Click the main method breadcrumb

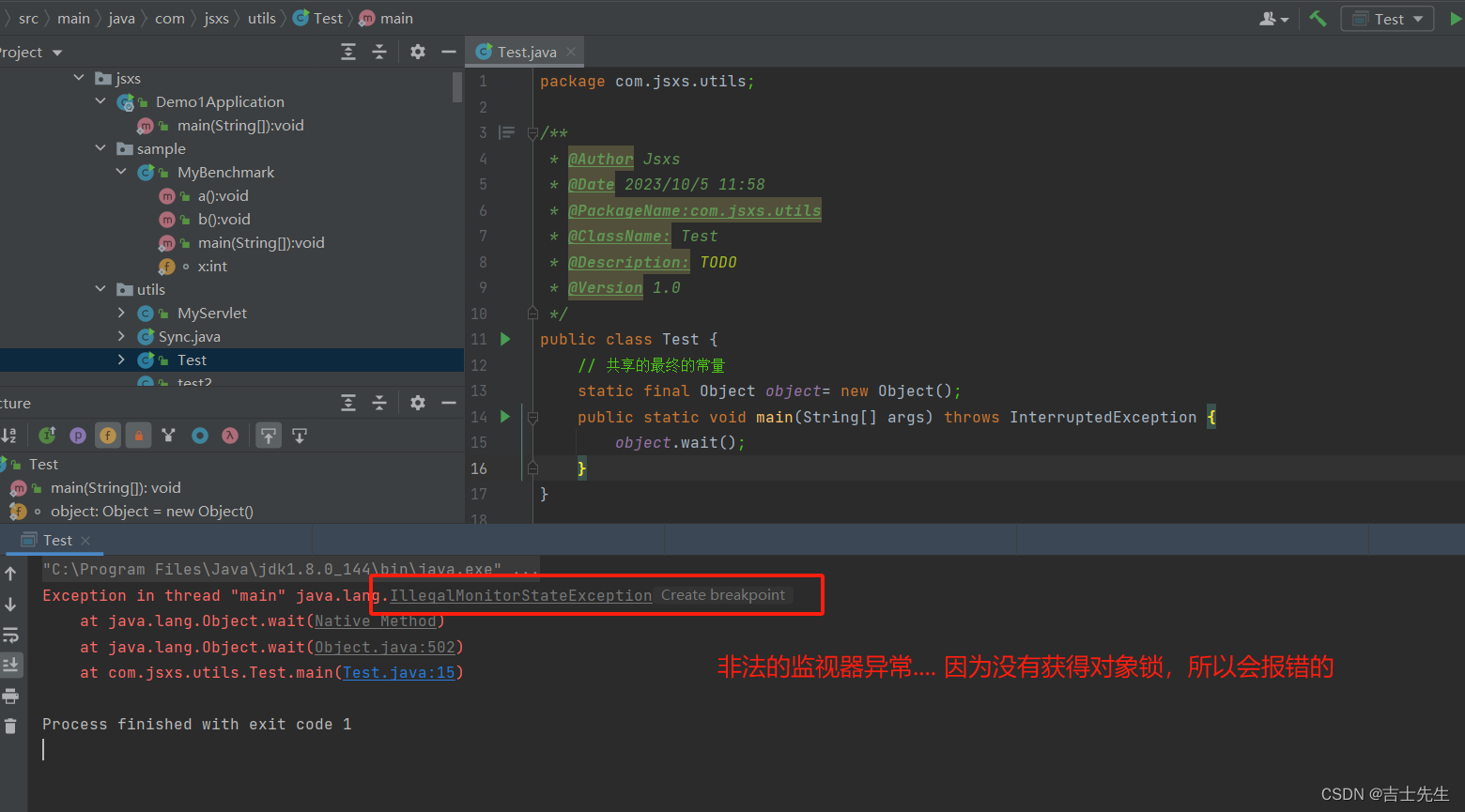click(386, 18)
